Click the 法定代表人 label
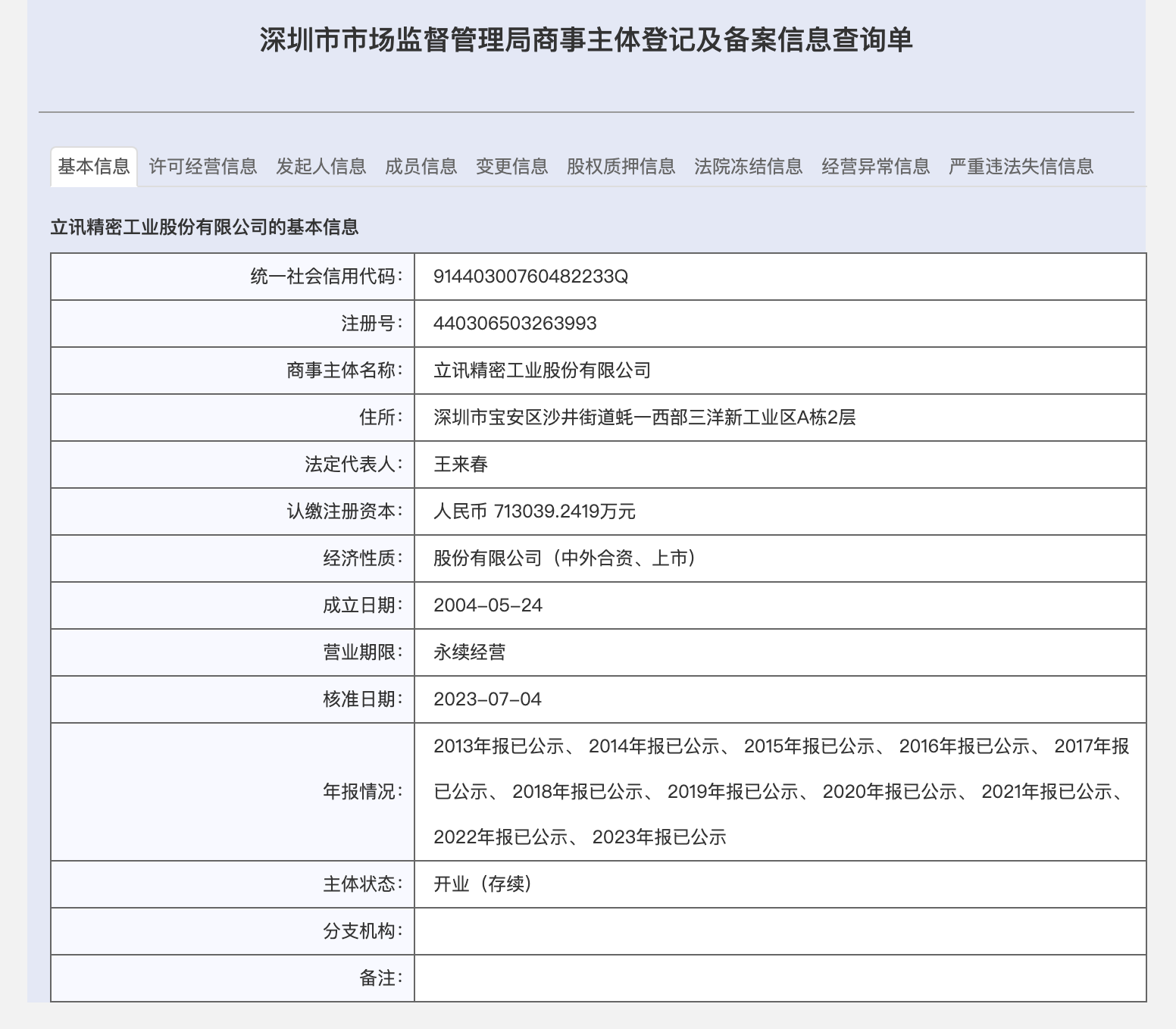Viewport: 1176px width, 1029px height. pyautogui.click(x=353, y=464)
